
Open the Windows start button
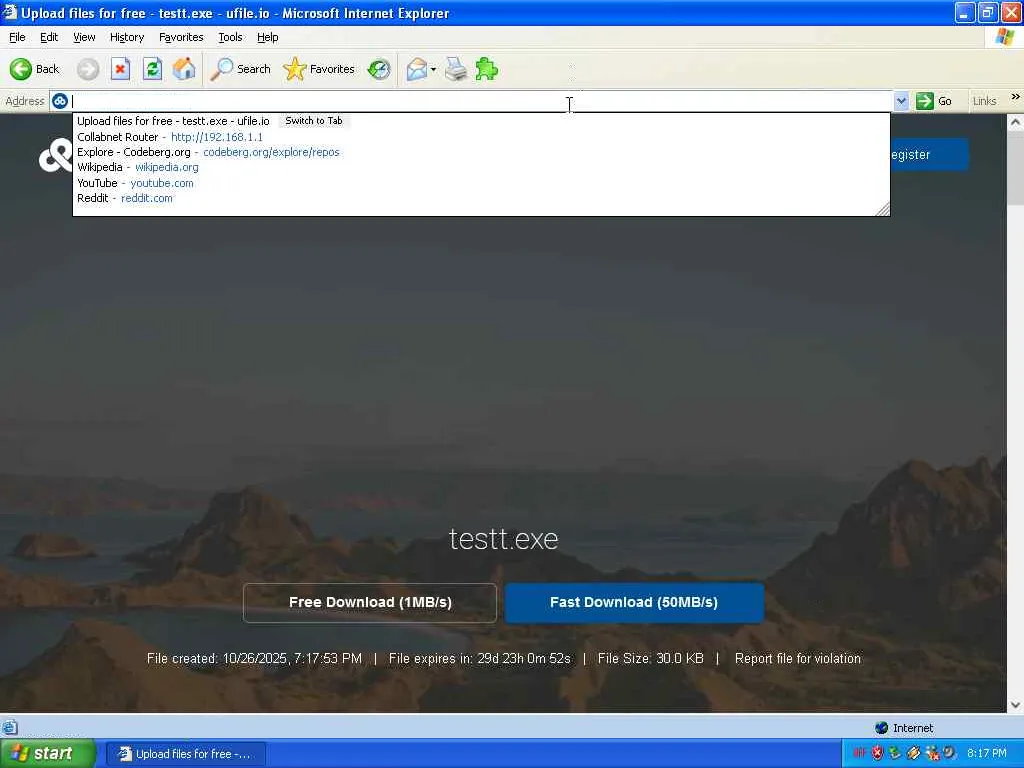48,754
